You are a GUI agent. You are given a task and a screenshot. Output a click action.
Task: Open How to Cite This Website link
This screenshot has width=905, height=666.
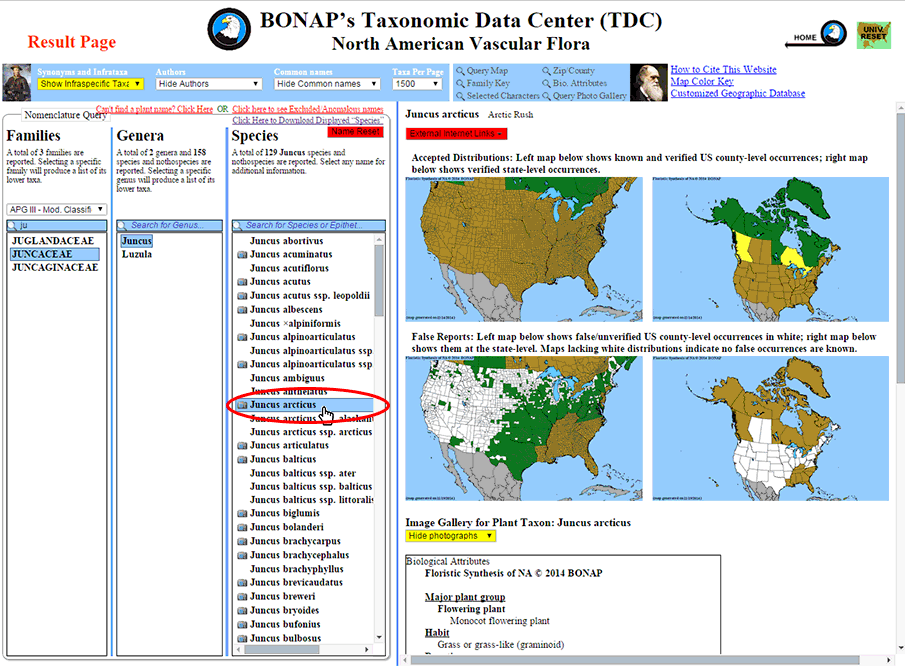pyautogui.click(x=723, y=69)
